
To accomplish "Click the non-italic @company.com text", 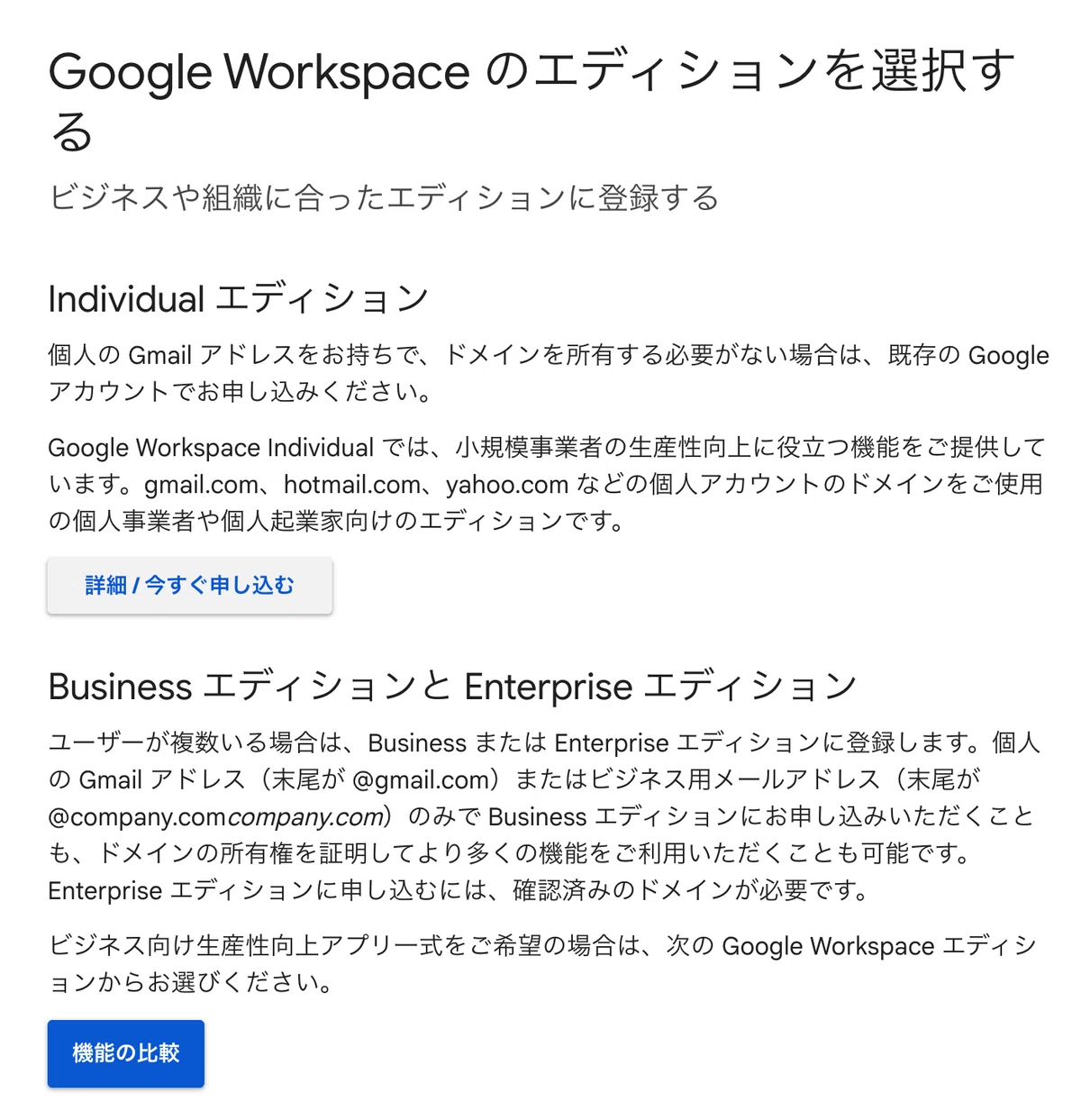I will click(x=137, y=817).
